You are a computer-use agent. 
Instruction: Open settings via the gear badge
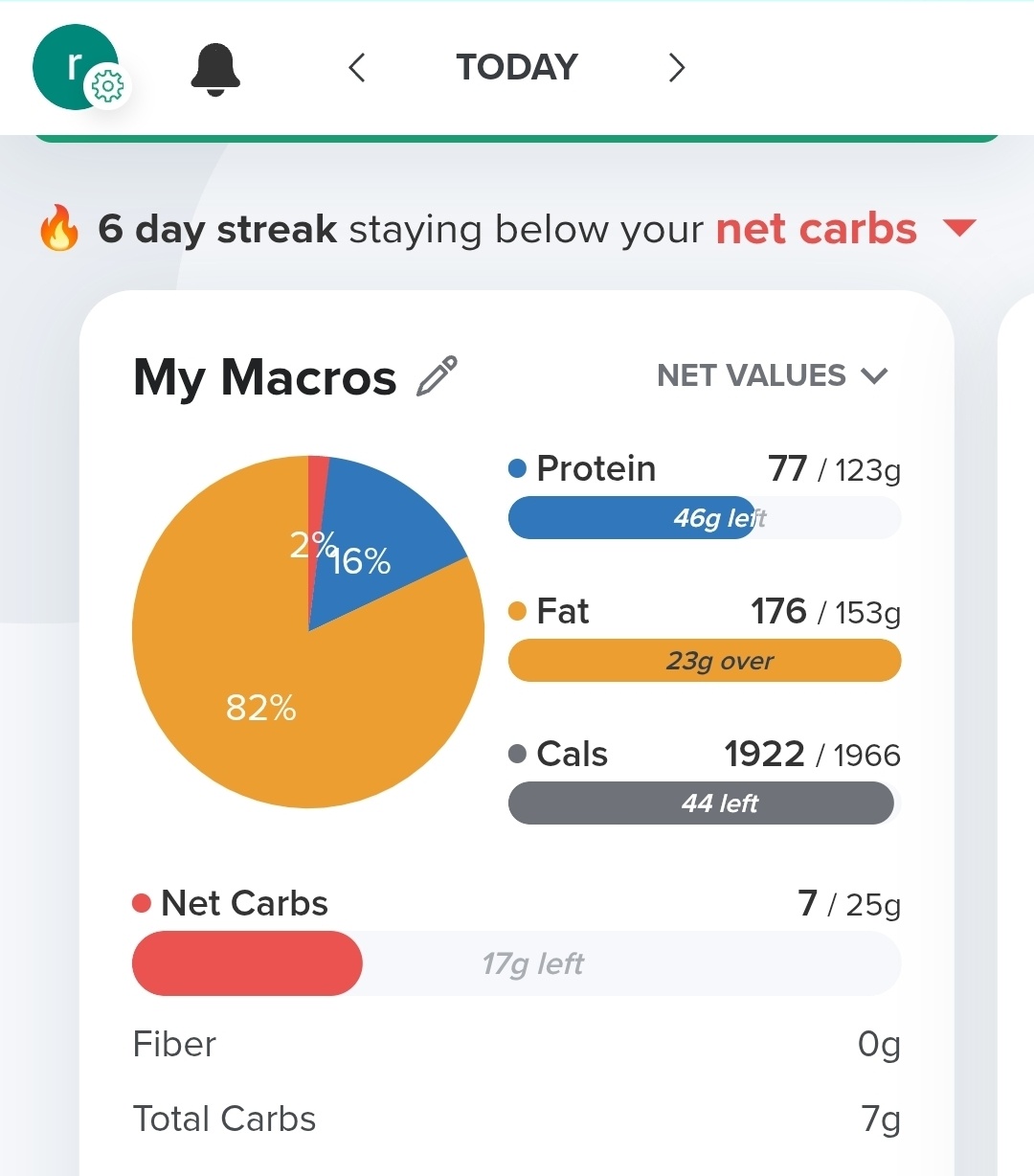coord(106,87)
